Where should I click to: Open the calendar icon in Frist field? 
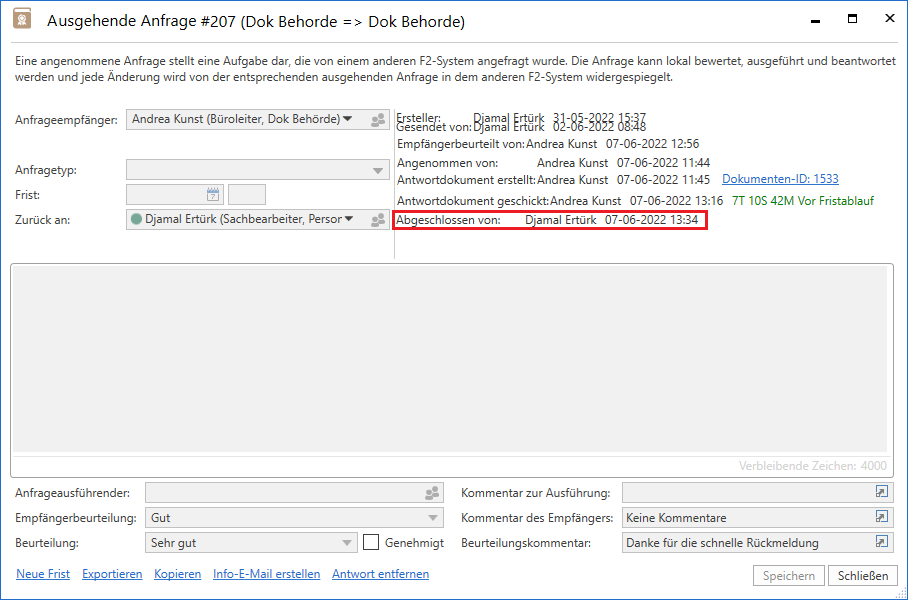click(x=213, y=195)
